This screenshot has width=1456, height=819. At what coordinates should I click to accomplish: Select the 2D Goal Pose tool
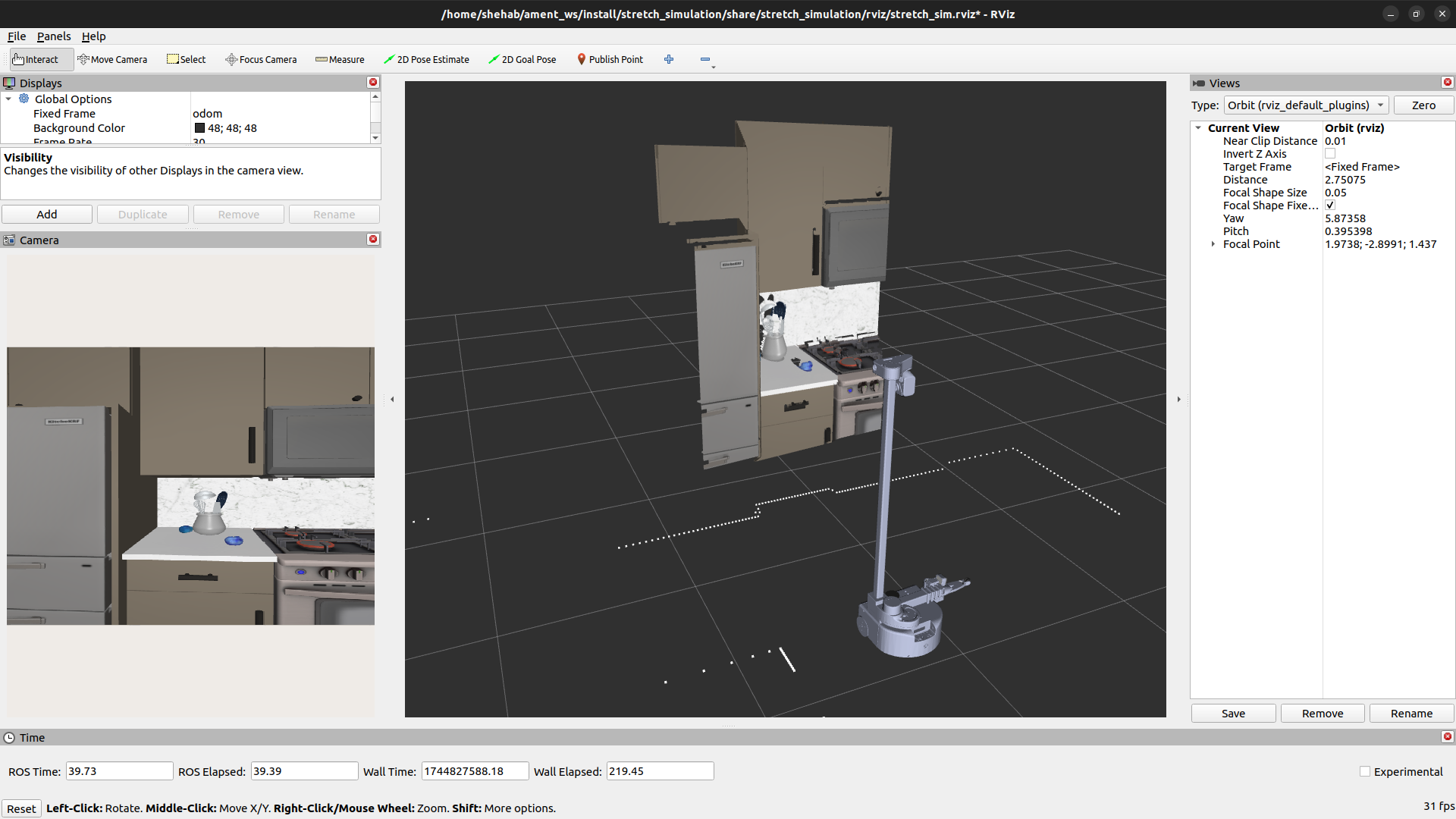tap(522, 59)
